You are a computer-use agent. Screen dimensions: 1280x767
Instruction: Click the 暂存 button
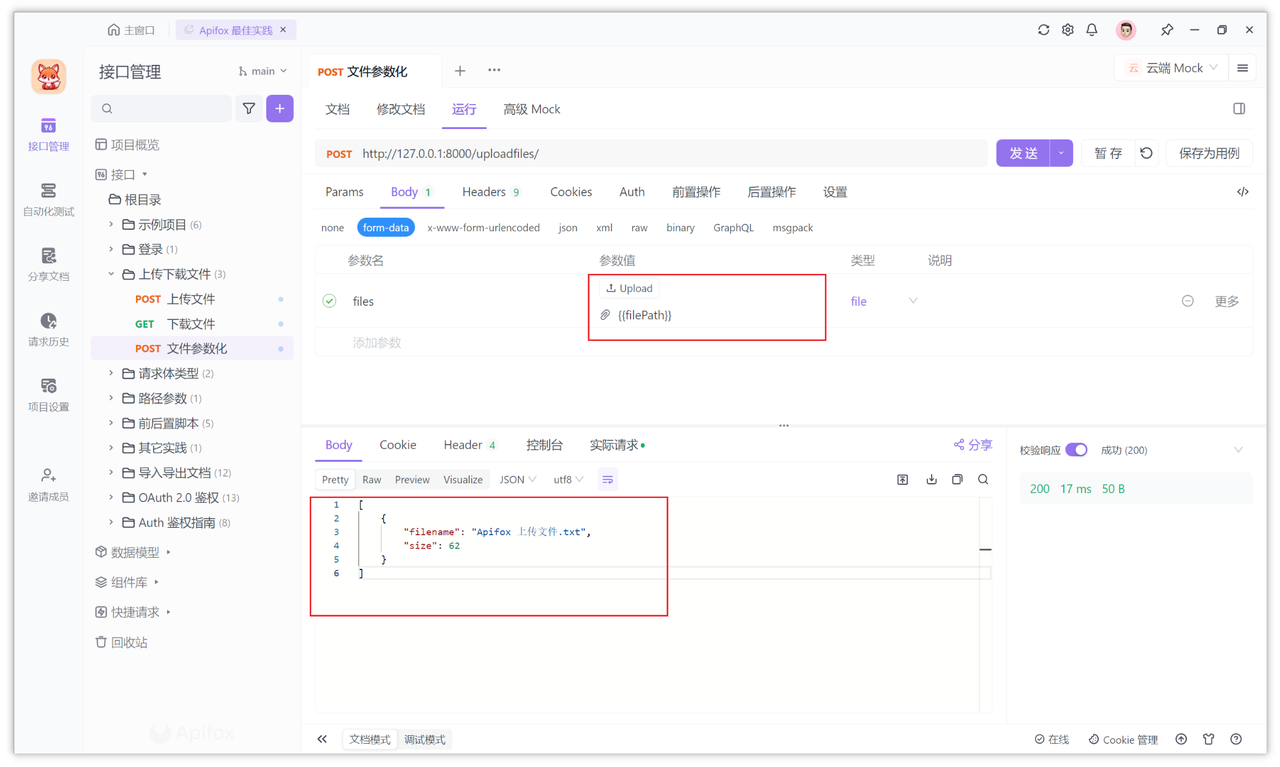(1108, 153)
